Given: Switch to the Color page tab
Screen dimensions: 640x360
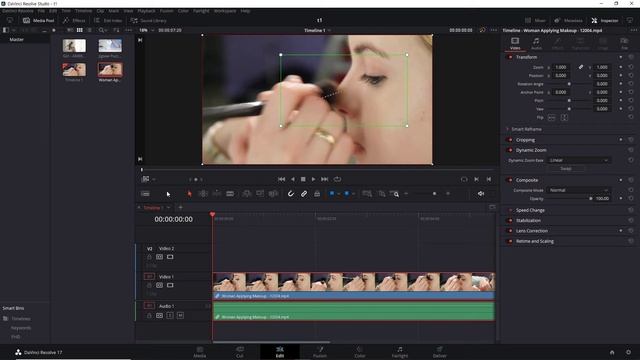Looking at the screenshot, I should (x=360, y=352).
